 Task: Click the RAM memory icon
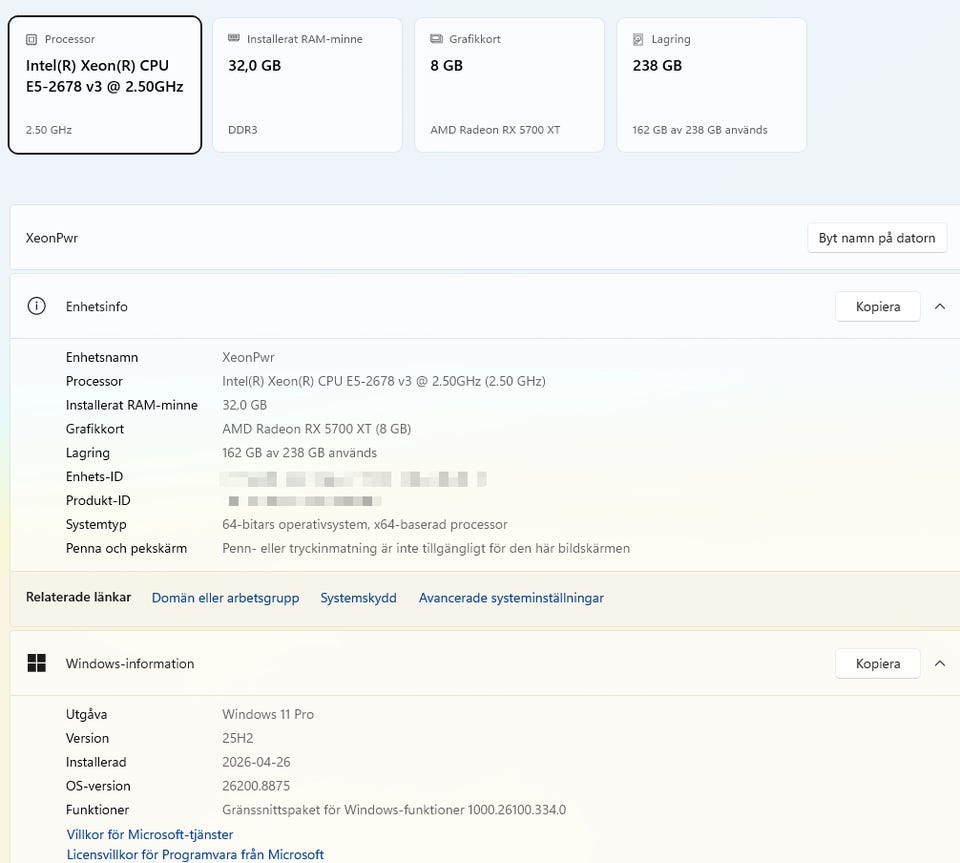234,39
